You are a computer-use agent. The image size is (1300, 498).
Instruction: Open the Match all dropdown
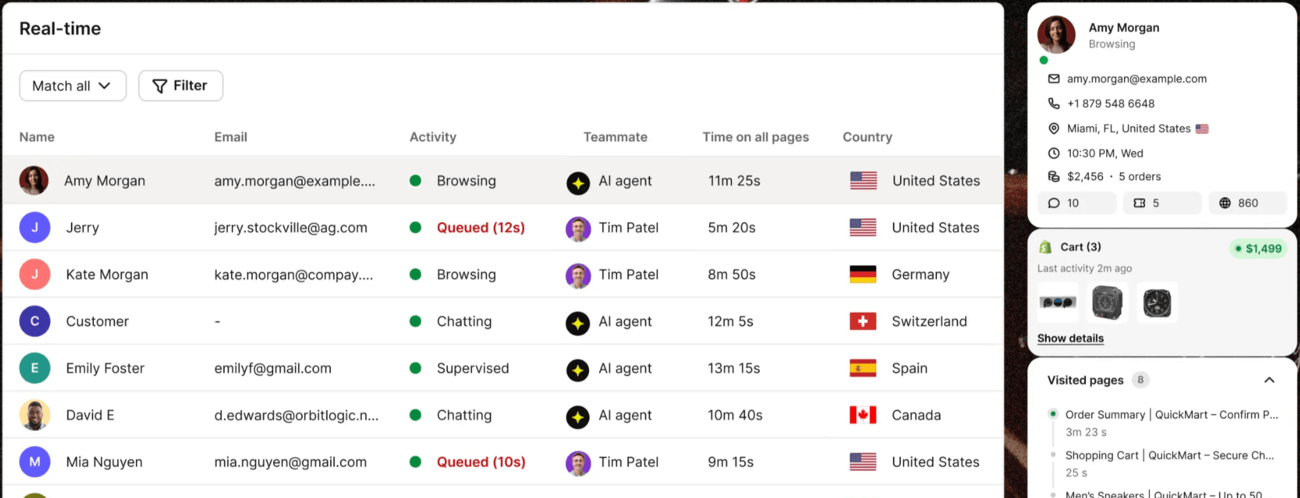pyautogui.click(x=73, y=86)
